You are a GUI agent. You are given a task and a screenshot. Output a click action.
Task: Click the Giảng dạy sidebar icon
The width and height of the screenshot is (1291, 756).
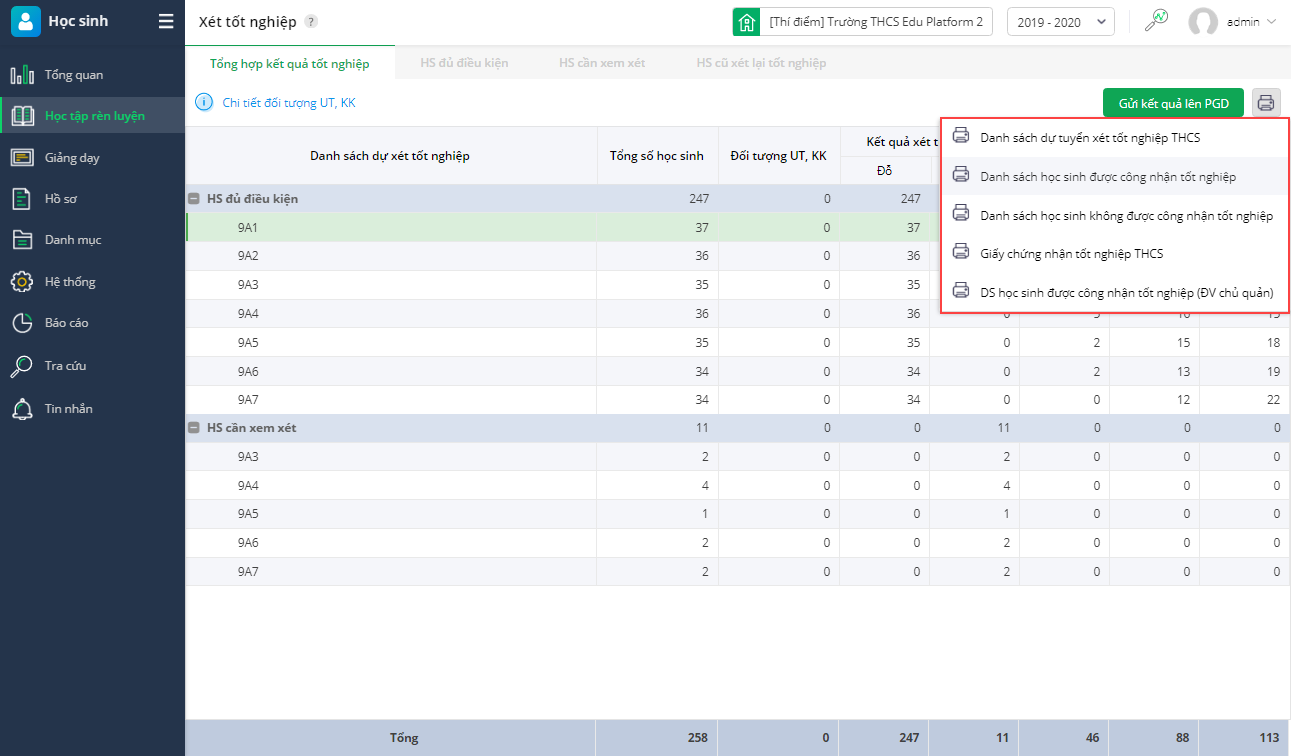tap(22, 158)
